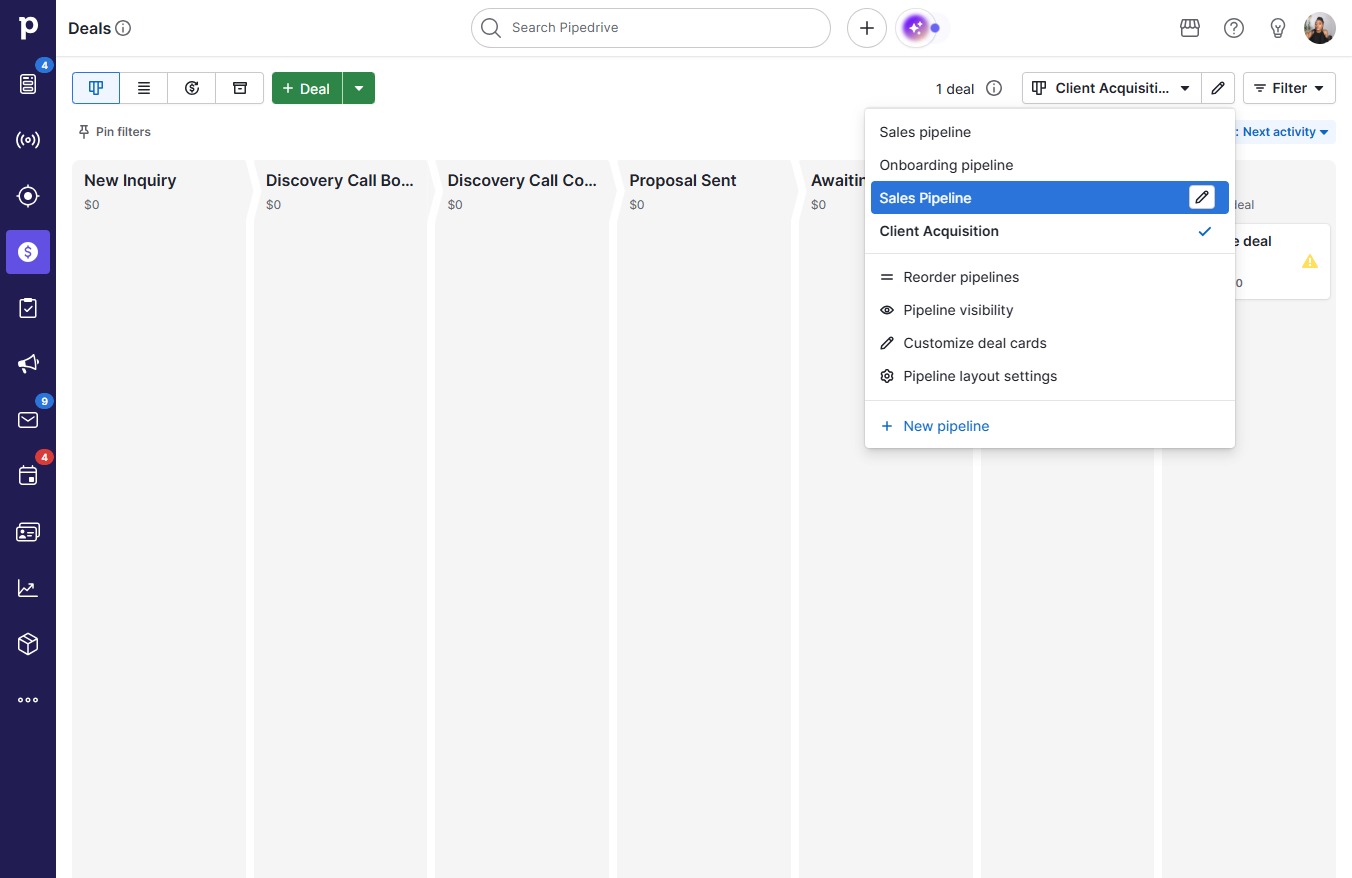Open Deals from the dollar sidebar icon
Image resolution: width=1352 pixels, height=878 pixels.
click(28, 252)
